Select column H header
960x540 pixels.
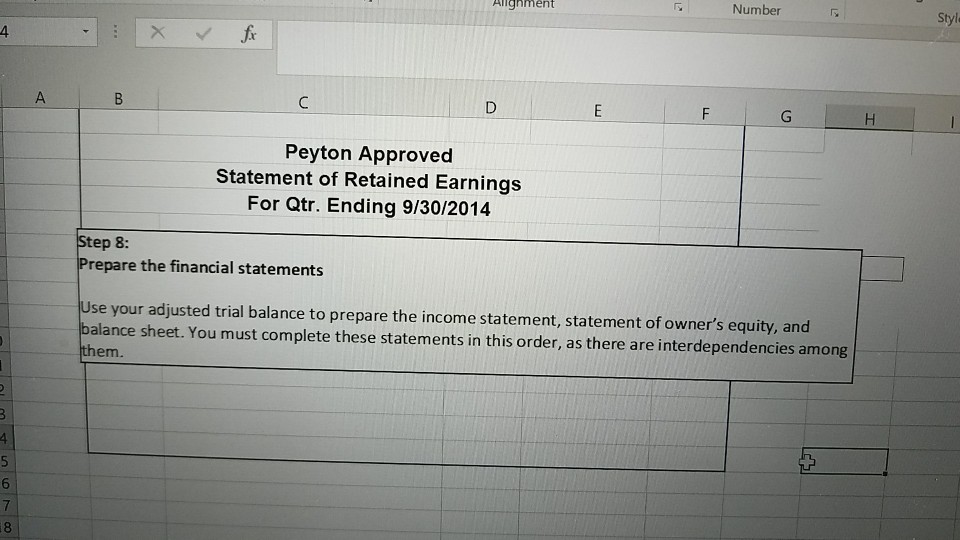point(869,119)
